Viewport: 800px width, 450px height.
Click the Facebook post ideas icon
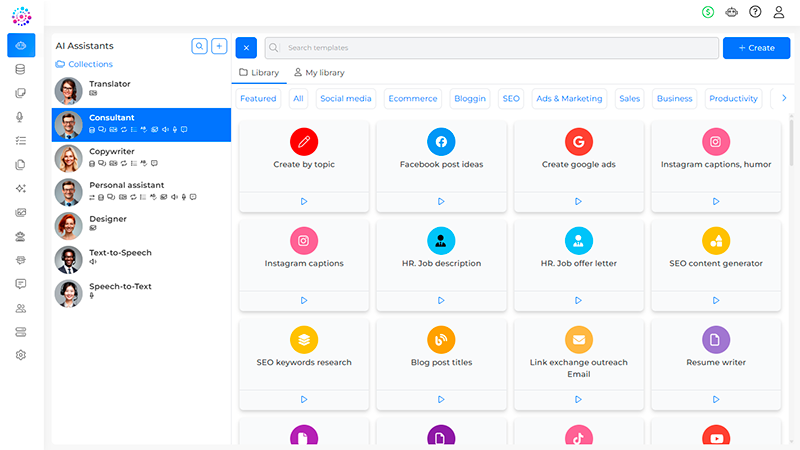coord(441,142)
